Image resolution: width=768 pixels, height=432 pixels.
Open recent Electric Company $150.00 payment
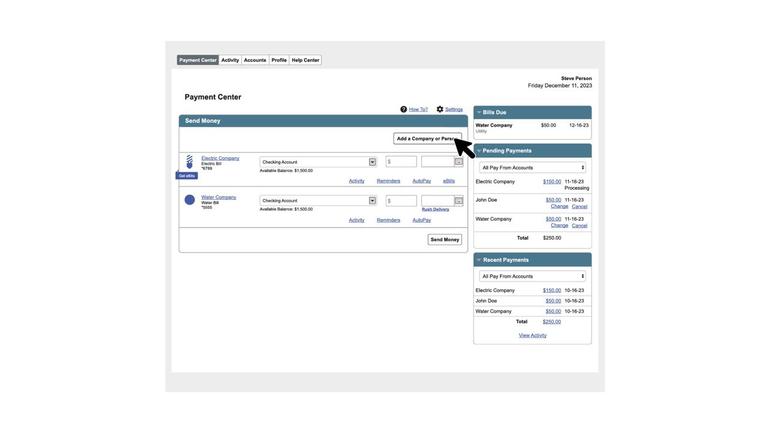click(552, 290)
